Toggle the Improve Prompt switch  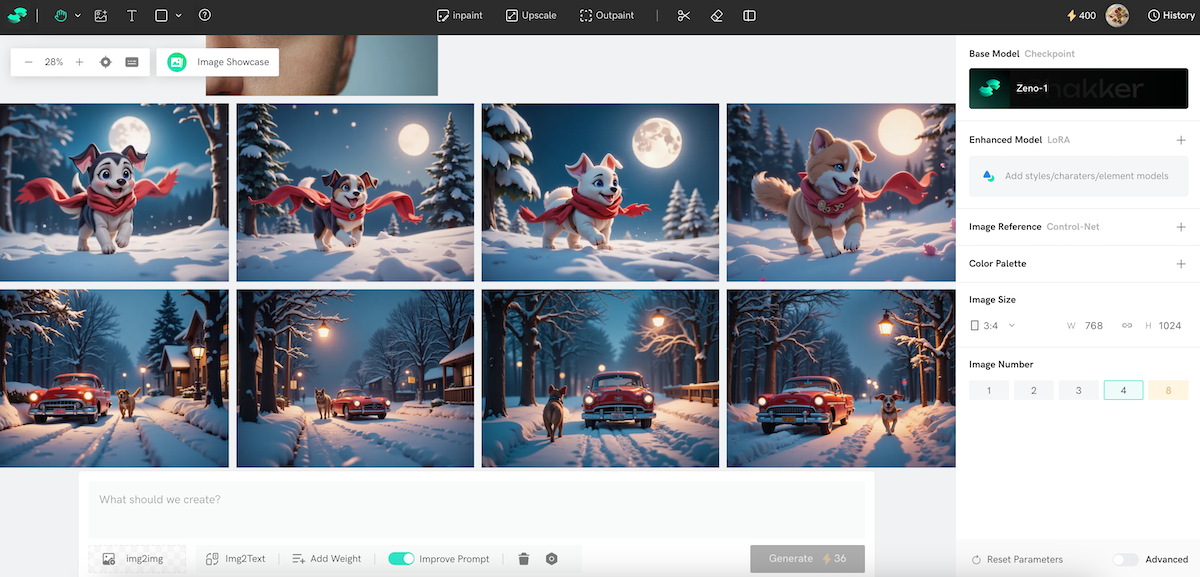pos(401,559)
